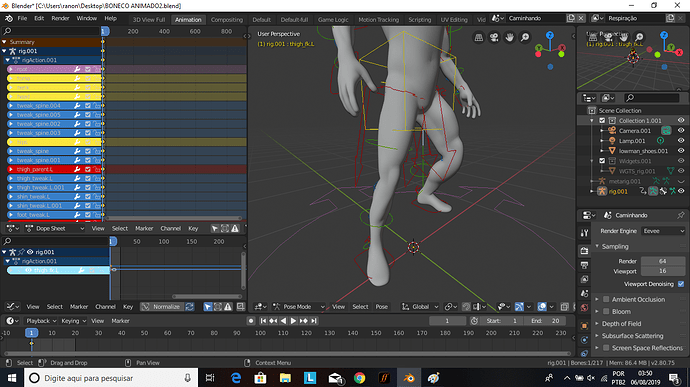Toggle camera view icon in main viewport
This screenshot has width=690, height=387.
coord(494,37)
